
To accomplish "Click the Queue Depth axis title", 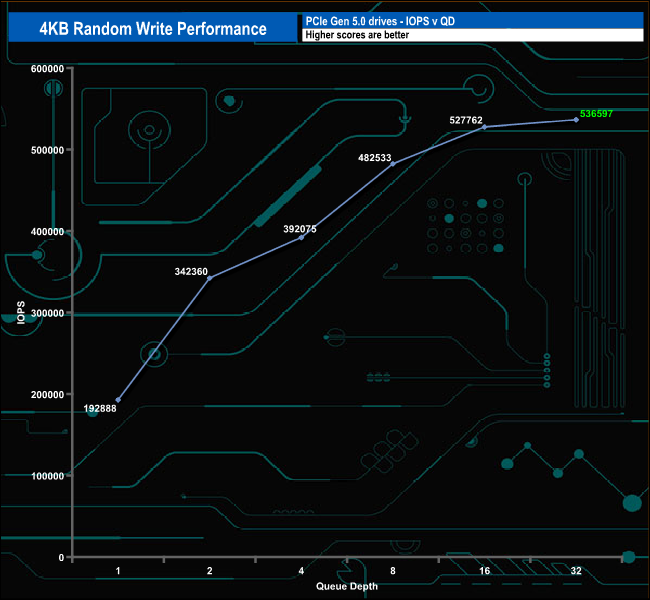I will [347, 586].
